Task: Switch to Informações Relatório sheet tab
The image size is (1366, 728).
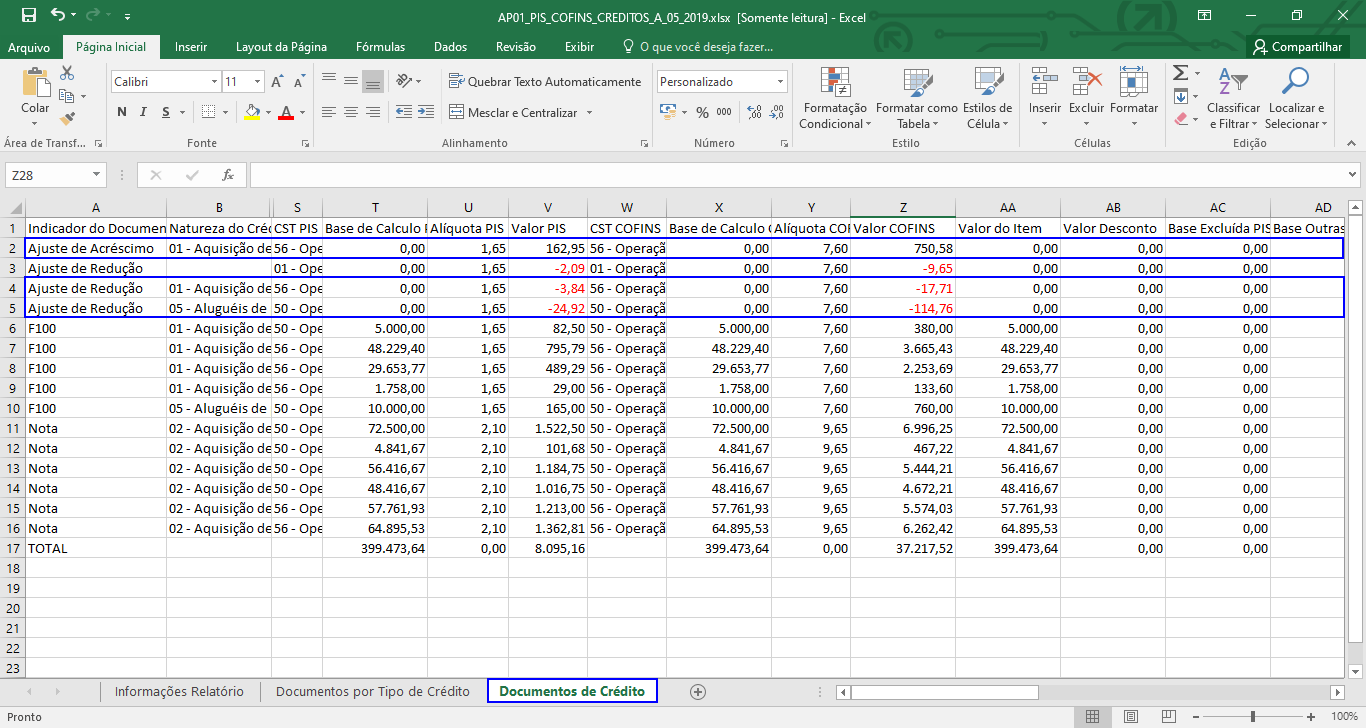Action: click(179, 691)
